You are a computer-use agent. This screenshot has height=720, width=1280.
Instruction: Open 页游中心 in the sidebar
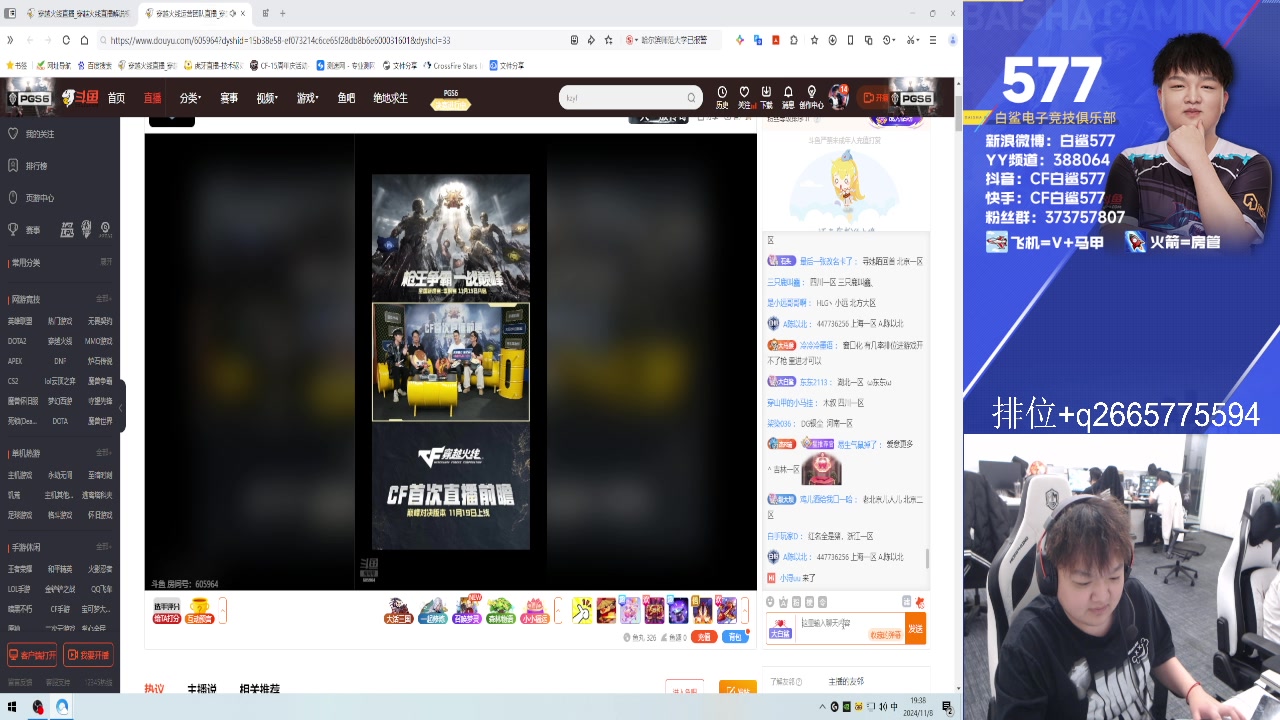(x=32, y=198)
